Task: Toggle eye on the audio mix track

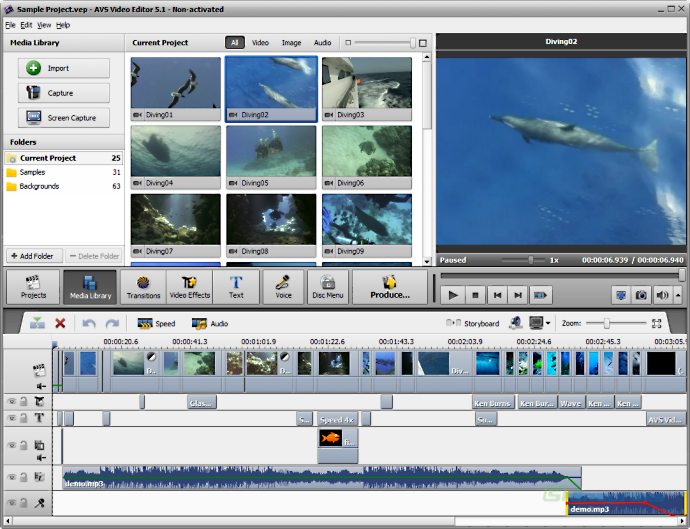Action: pos(12,477)
